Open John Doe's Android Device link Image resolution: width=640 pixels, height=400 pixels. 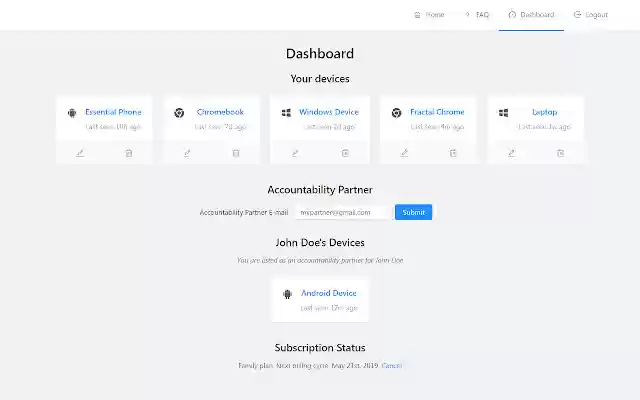coord(329,293)
